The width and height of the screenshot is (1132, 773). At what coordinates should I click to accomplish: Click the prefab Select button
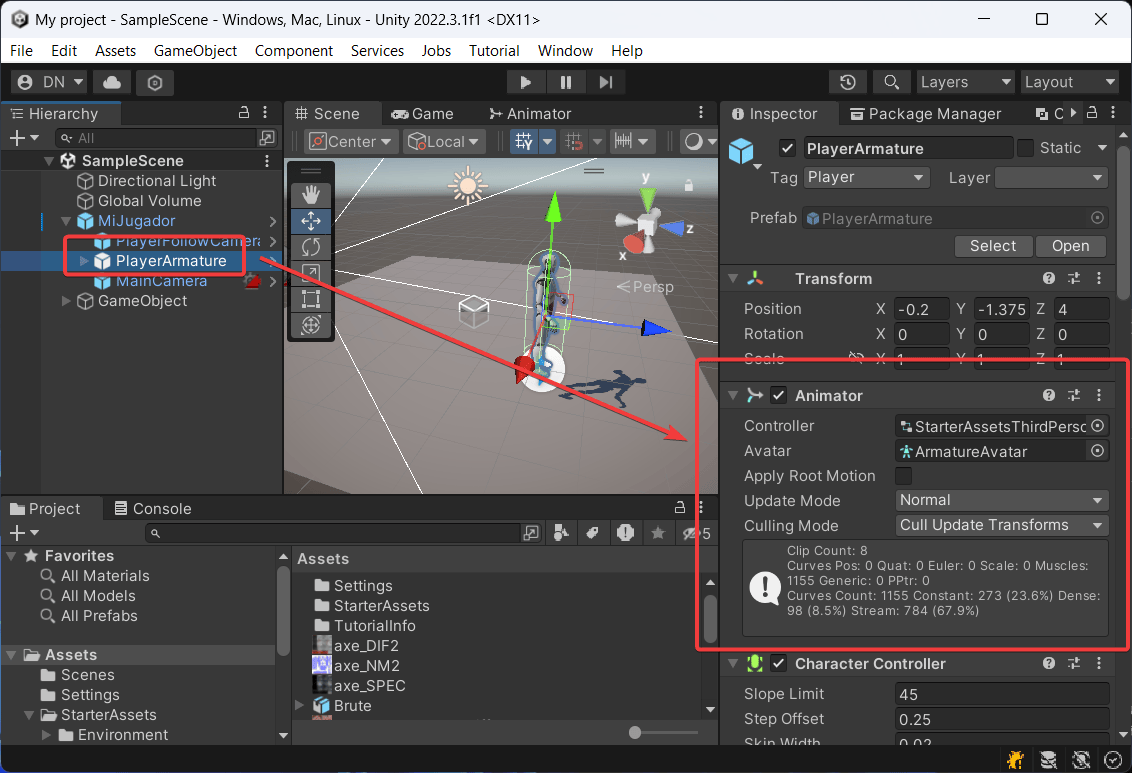point(993,246)
